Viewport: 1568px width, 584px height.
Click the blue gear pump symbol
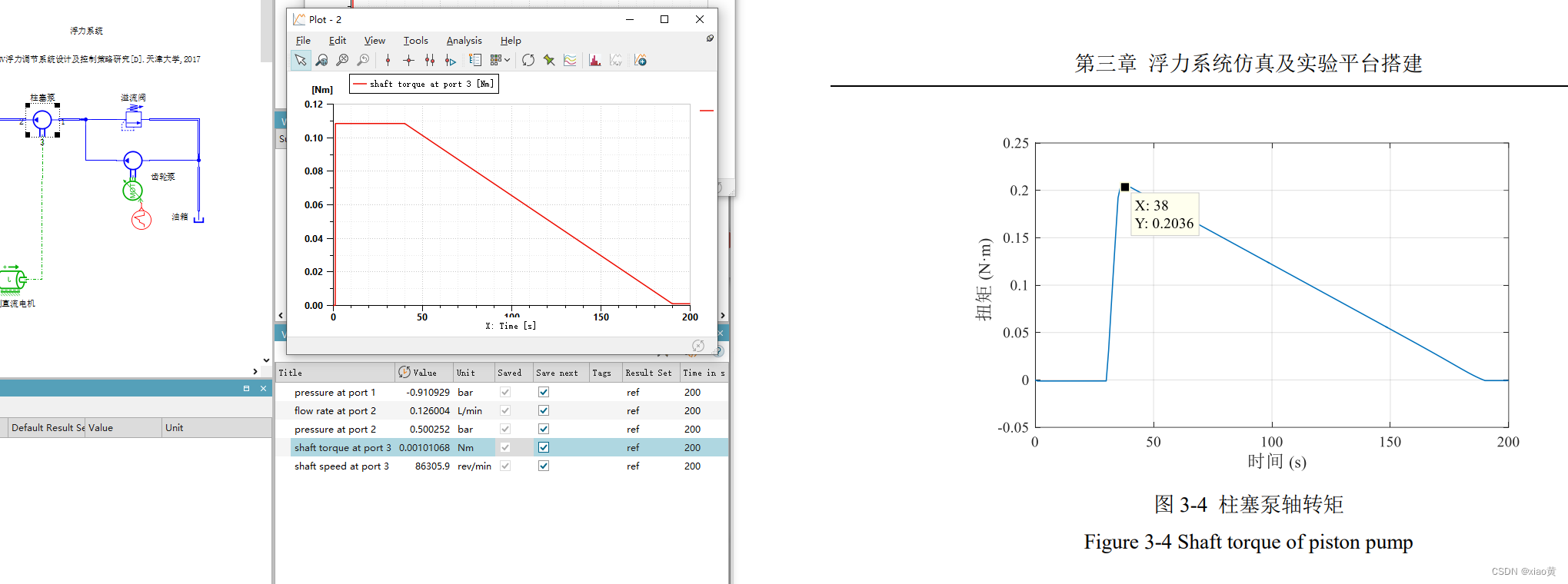click(133, 161)
